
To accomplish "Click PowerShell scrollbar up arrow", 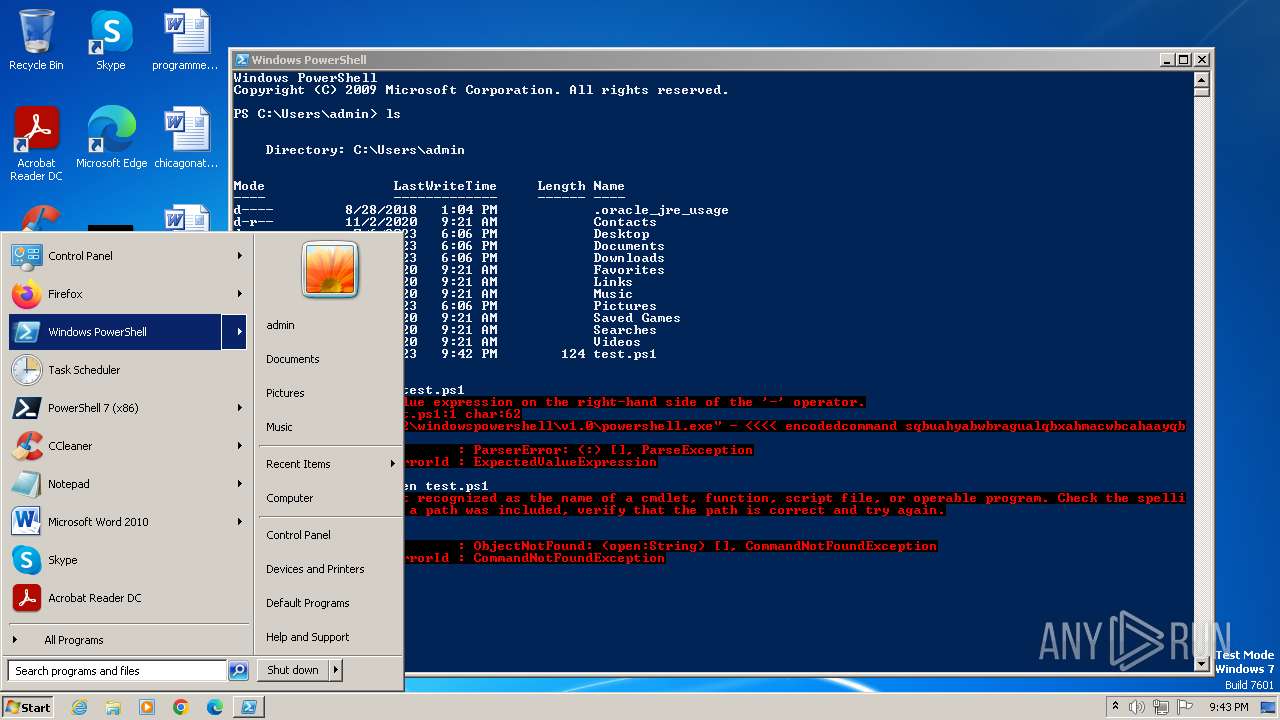I will pyautogui.click(x=1203, y=81).
